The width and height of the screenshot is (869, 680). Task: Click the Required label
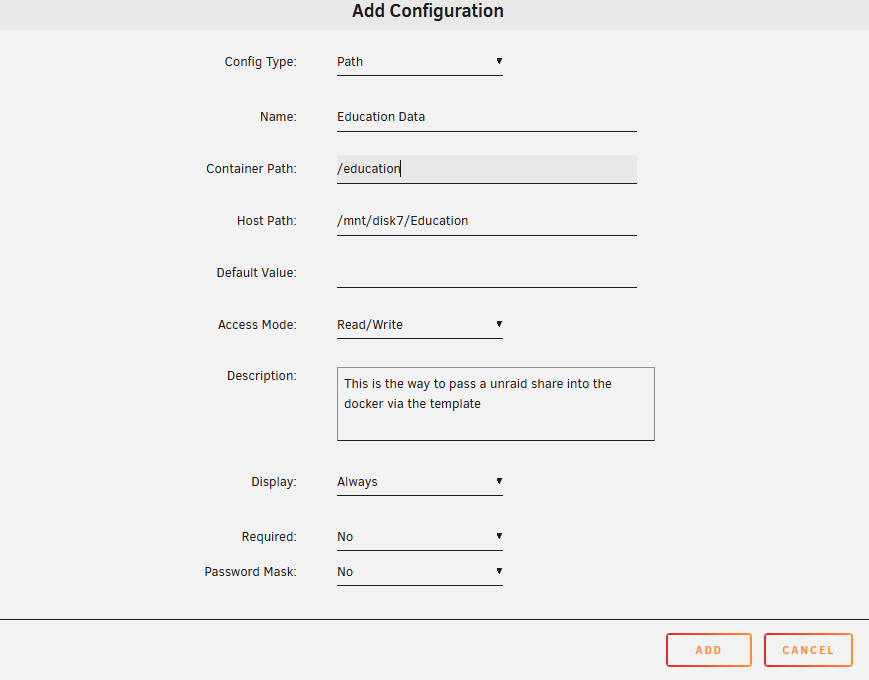point(269,537)
